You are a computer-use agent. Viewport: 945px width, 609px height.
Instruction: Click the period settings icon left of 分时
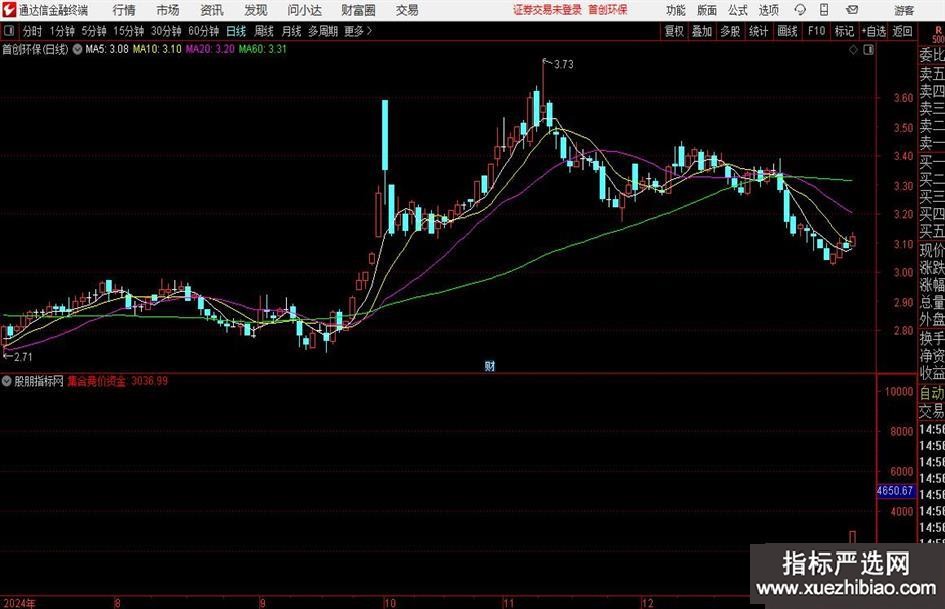coord(9,31)
